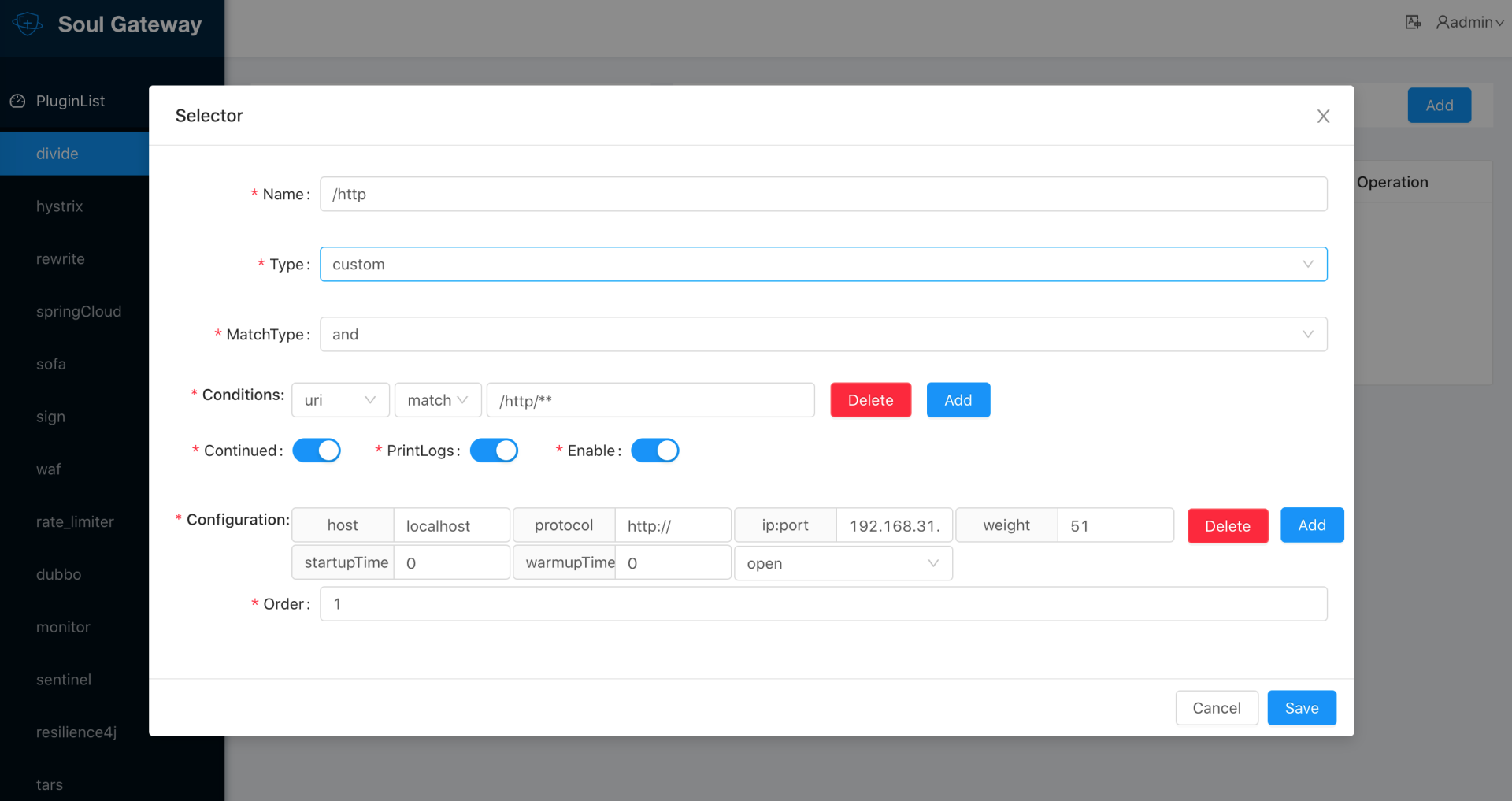Open the uri condition parameter dropdown
This screenshot has width=1512, height=801.
pyautogui.click(x=340, y=400)
